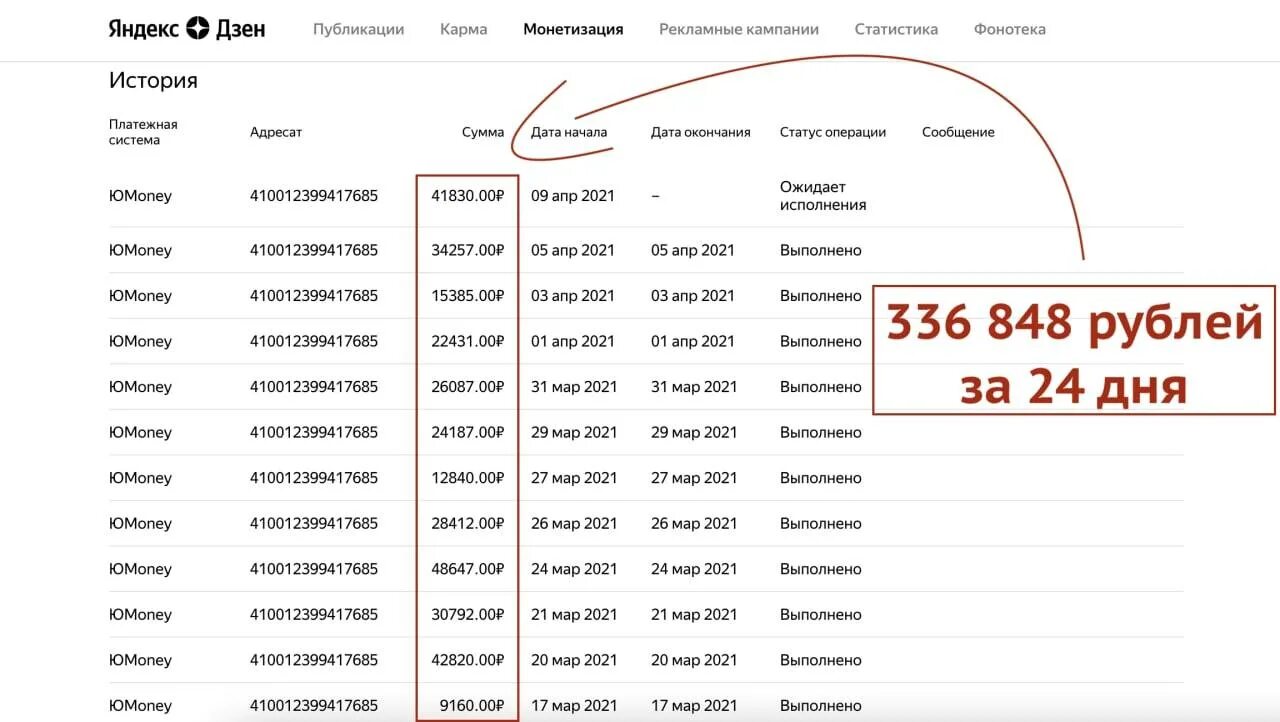Screen dimensions: 1280x722
Task: Click ЮMoney in the 09 апр row
Action: click(140, 196)
